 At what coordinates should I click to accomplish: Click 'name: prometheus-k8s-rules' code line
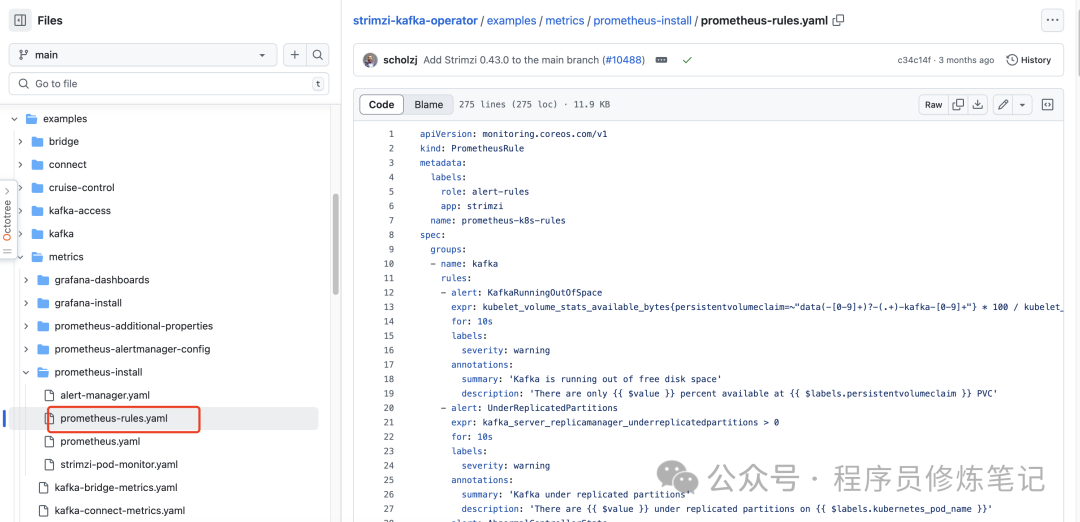coord(498,220)
